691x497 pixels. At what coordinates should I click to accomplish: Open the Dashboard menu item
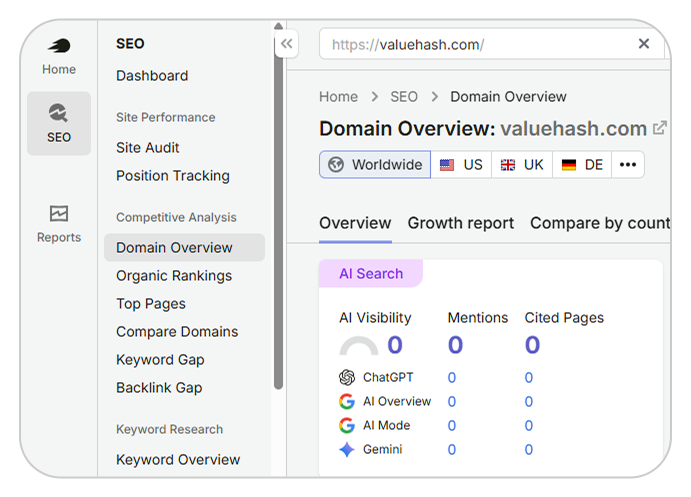pyautogui.click(x=152, y=76)
